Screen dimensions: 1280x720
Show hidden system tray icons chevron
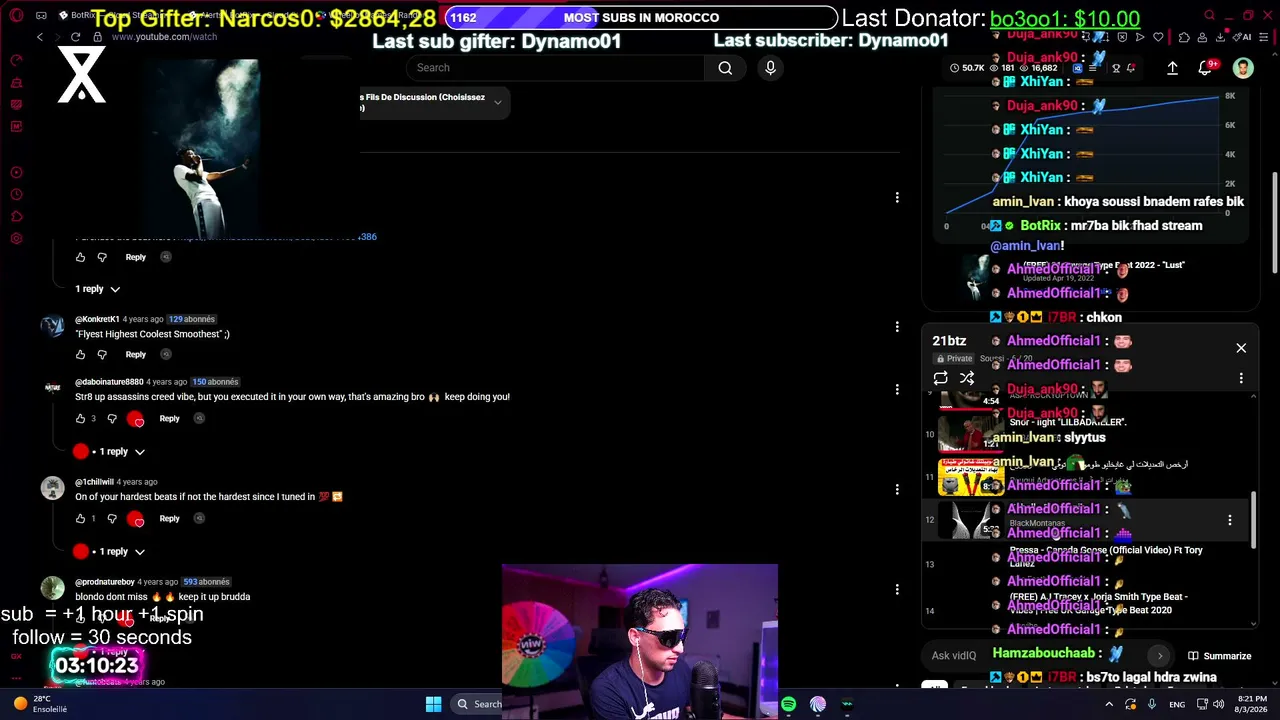[x=1108, y=704]
